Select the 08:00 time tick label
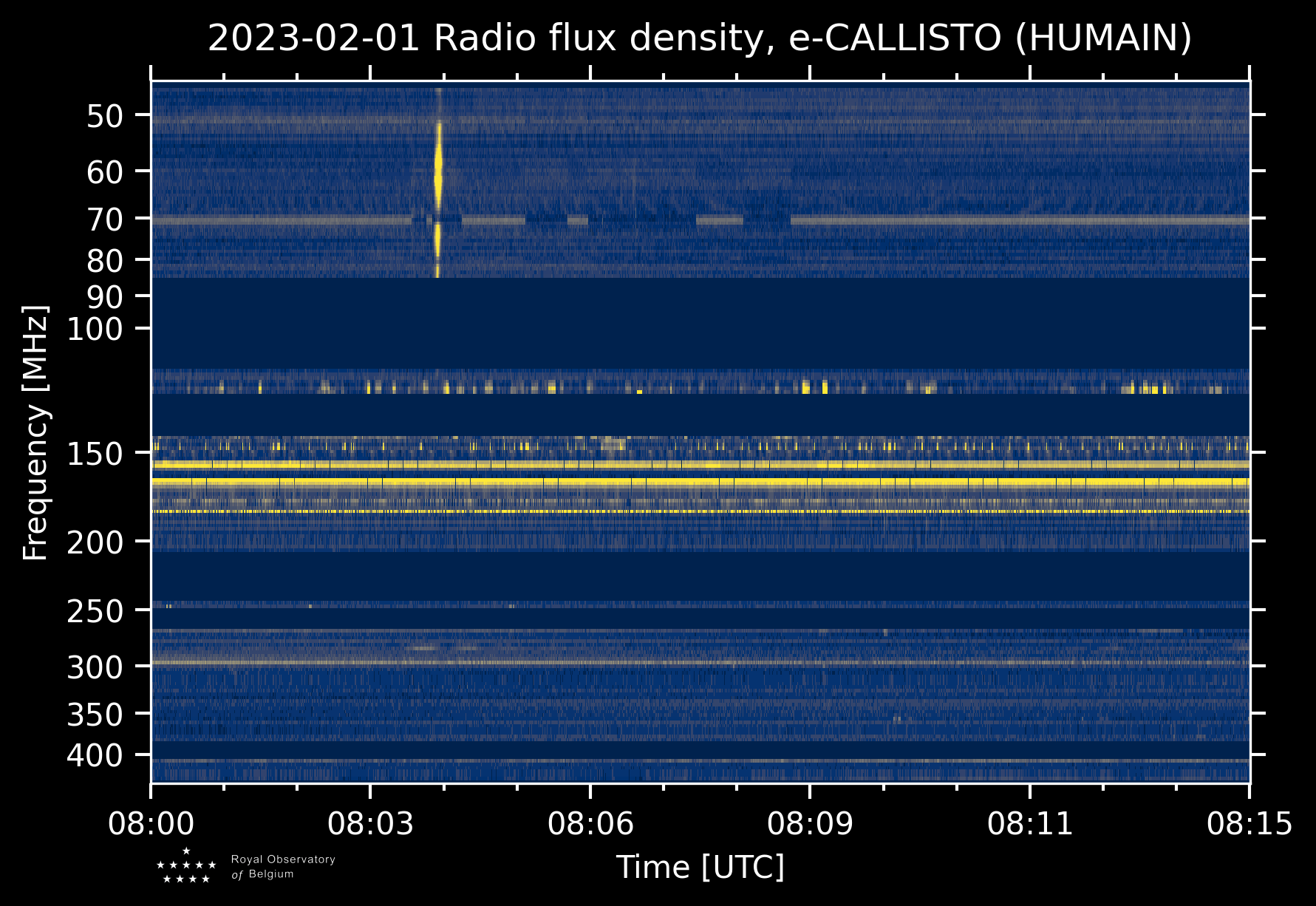Image resolution: width=1316 pixels, height=906 pixels. click(x=151, y=823)
